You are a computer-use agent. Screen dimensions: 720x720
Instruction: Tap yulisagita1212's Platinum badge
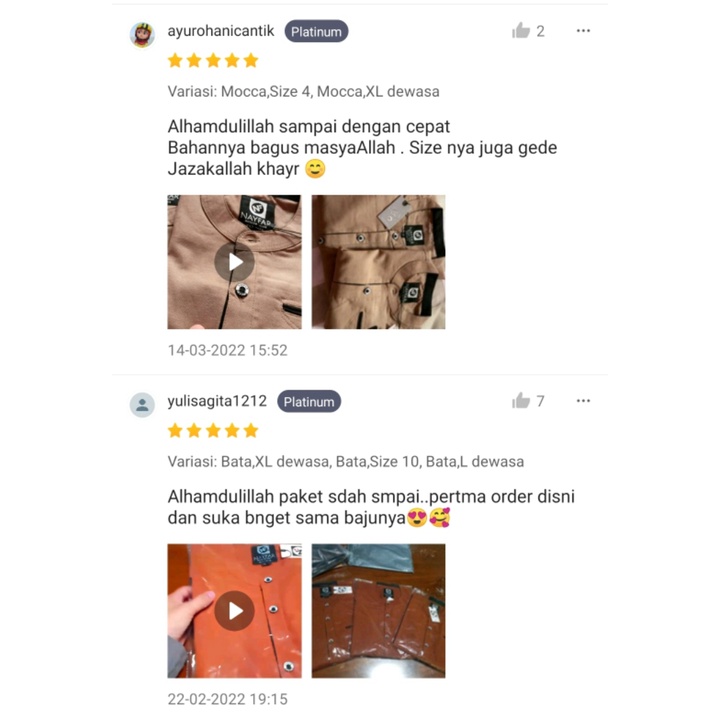tap(309, 401)
